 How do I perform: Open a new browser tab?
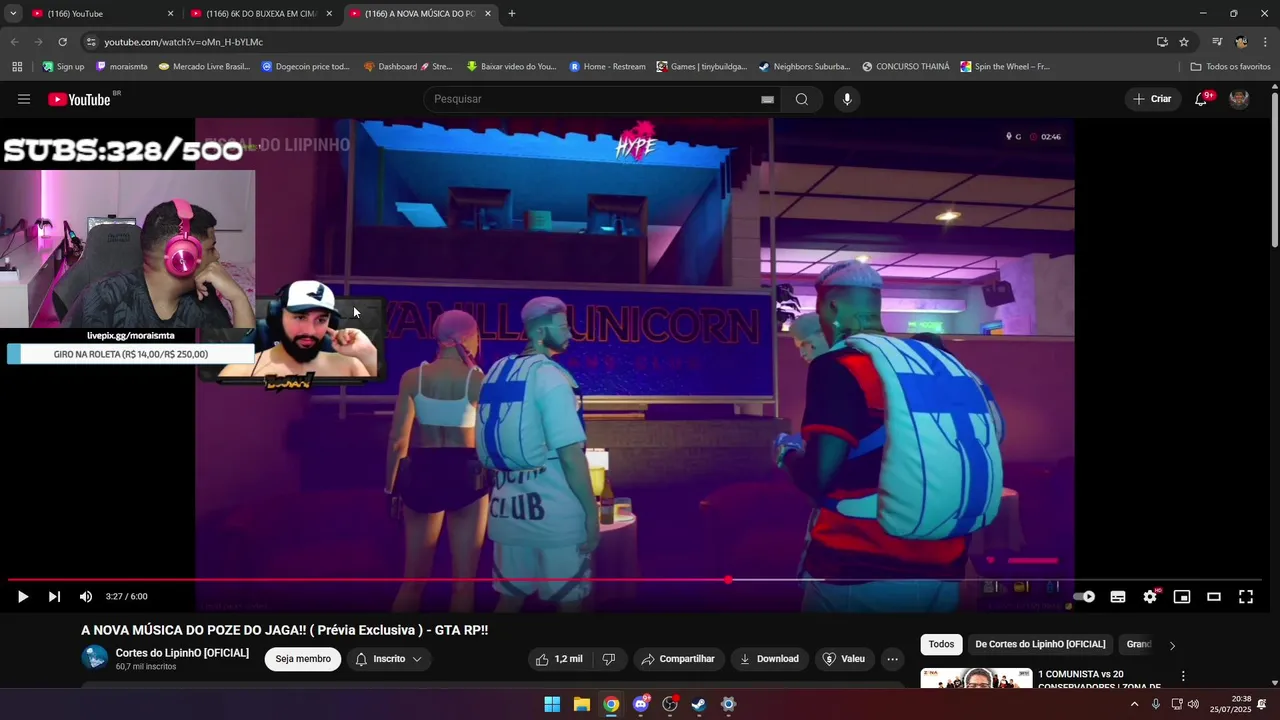click(x=512, y=14)
